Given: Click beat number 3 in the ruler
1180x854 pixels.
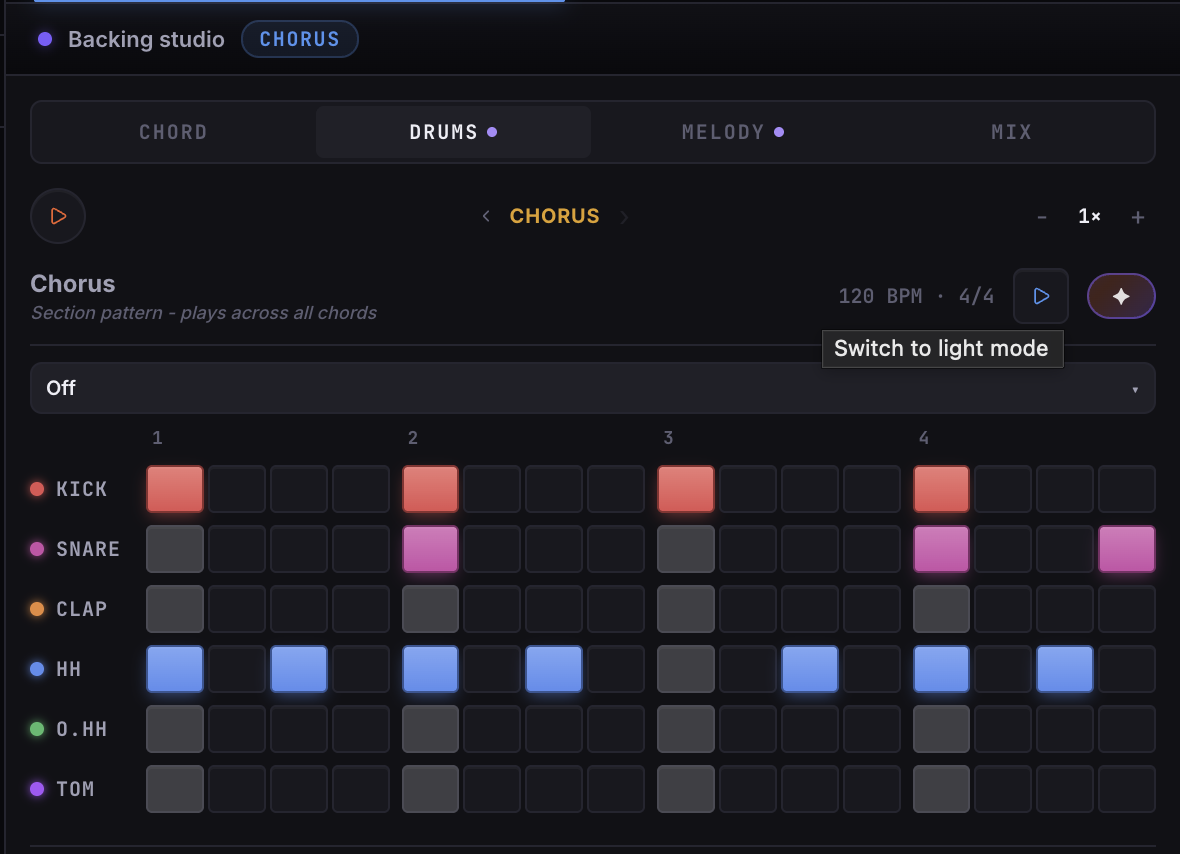Looking at the screenshot, I should (x=668, y=438).
